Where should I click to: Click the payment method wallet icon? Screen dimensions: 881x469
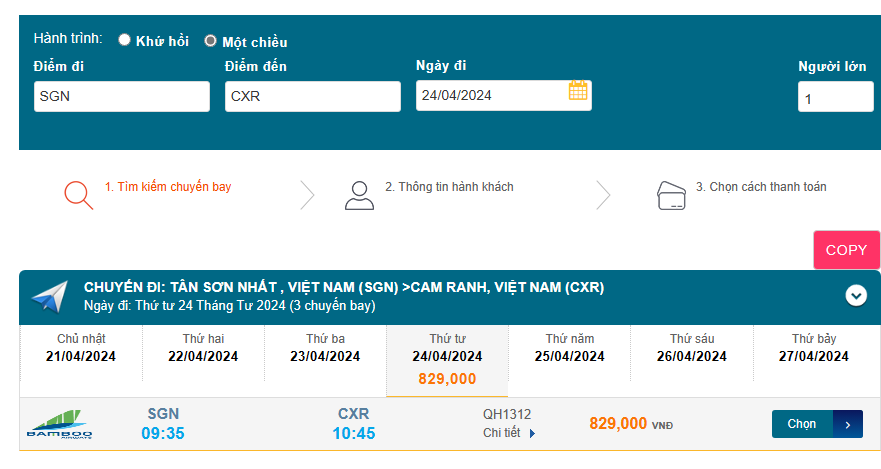point(671,194)
